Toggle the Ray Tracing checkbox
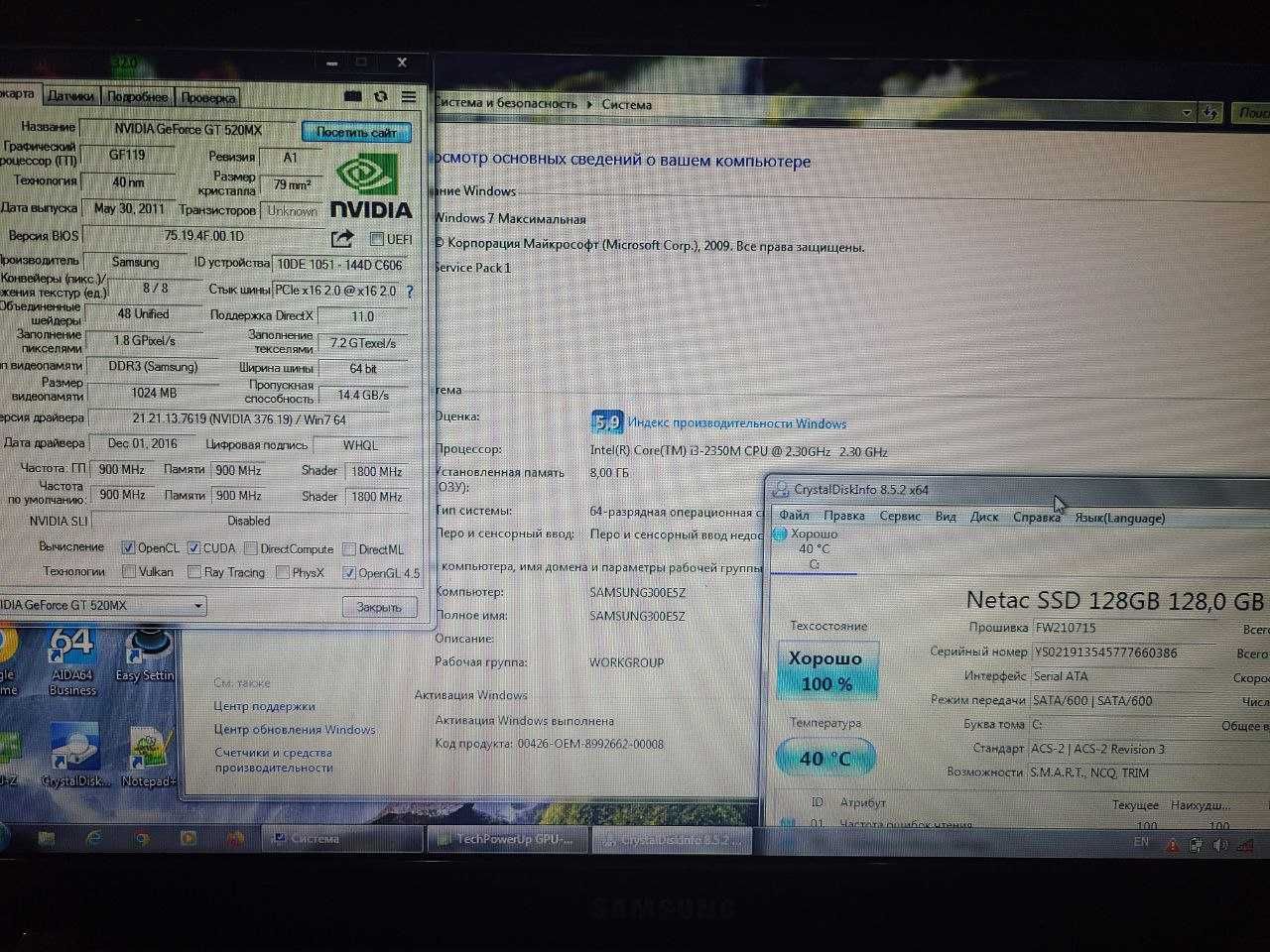This screenshot has height=952, width=1270. 193,572
